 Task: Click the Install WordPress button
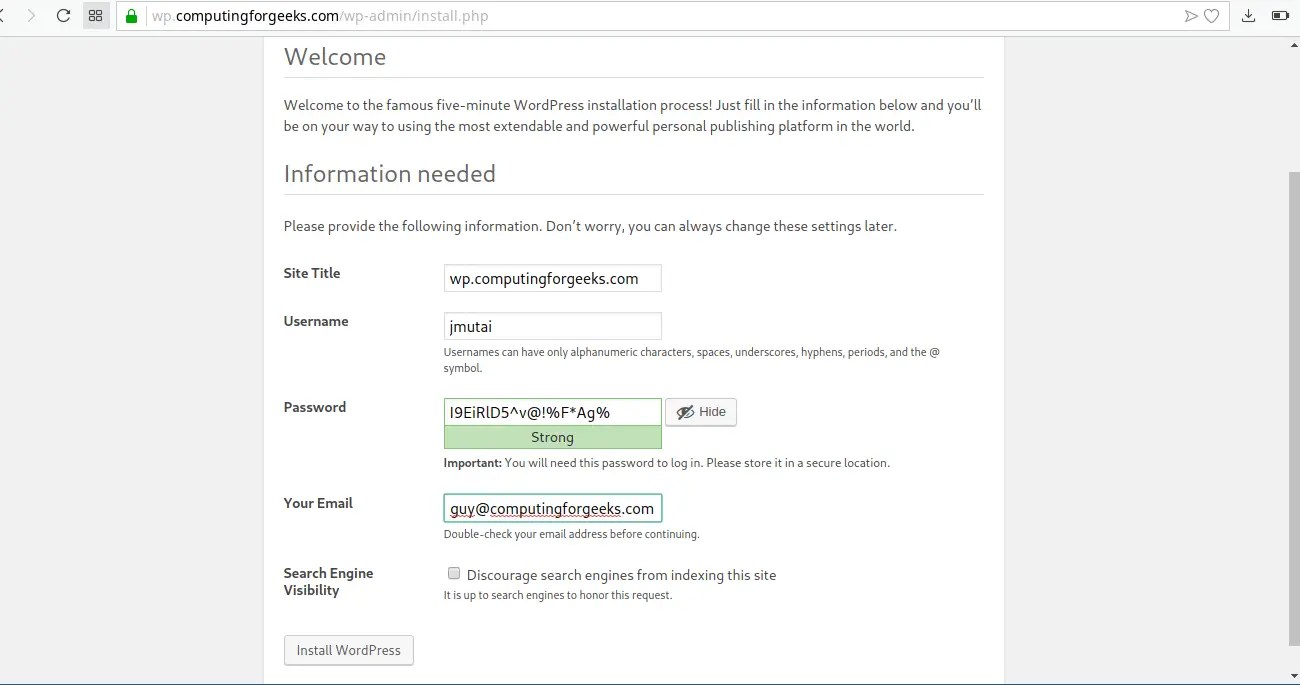point(348,650)
